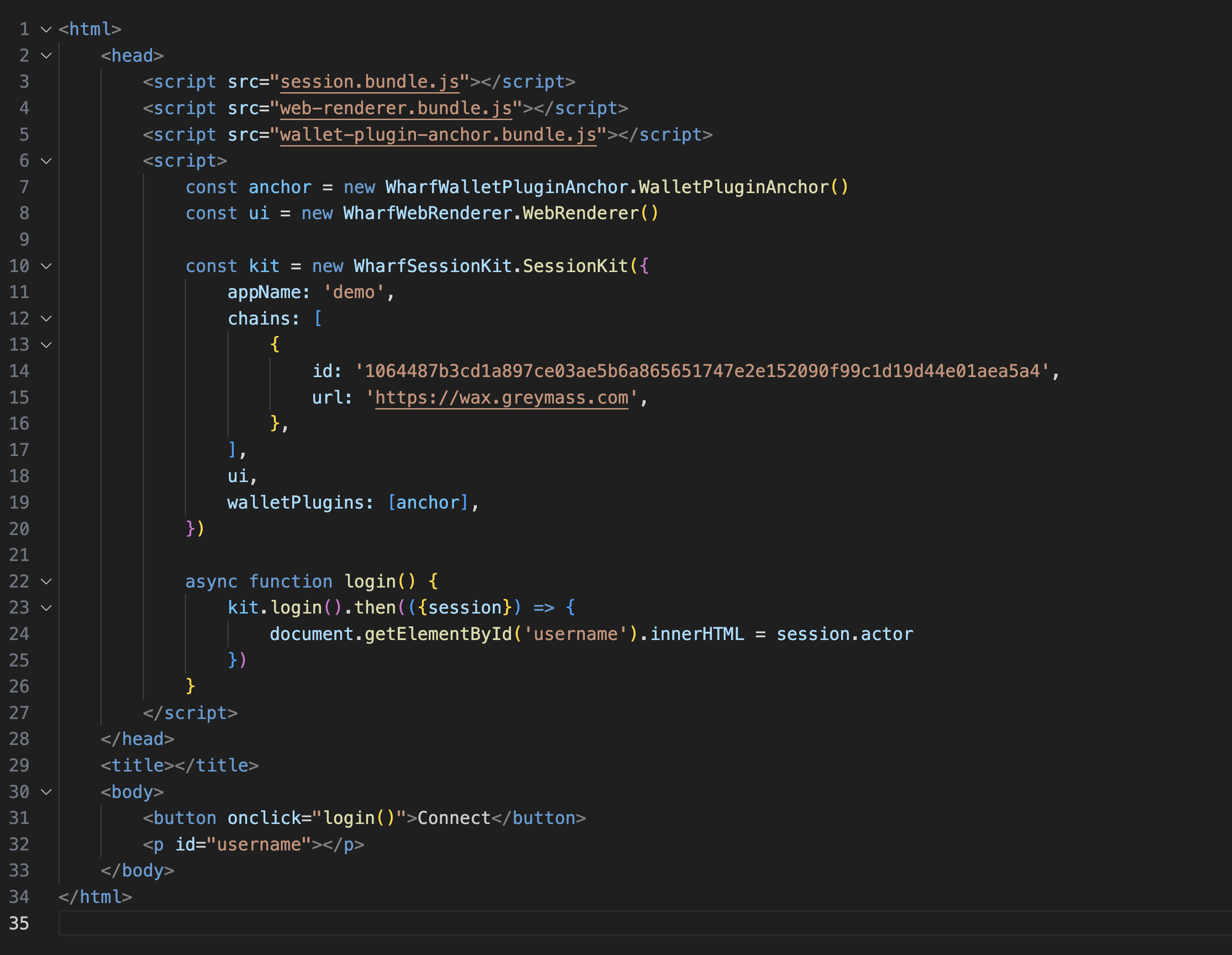1232x955 pixels.
Task: Fold the inline script block on line 6
Action: coord(46,161)
